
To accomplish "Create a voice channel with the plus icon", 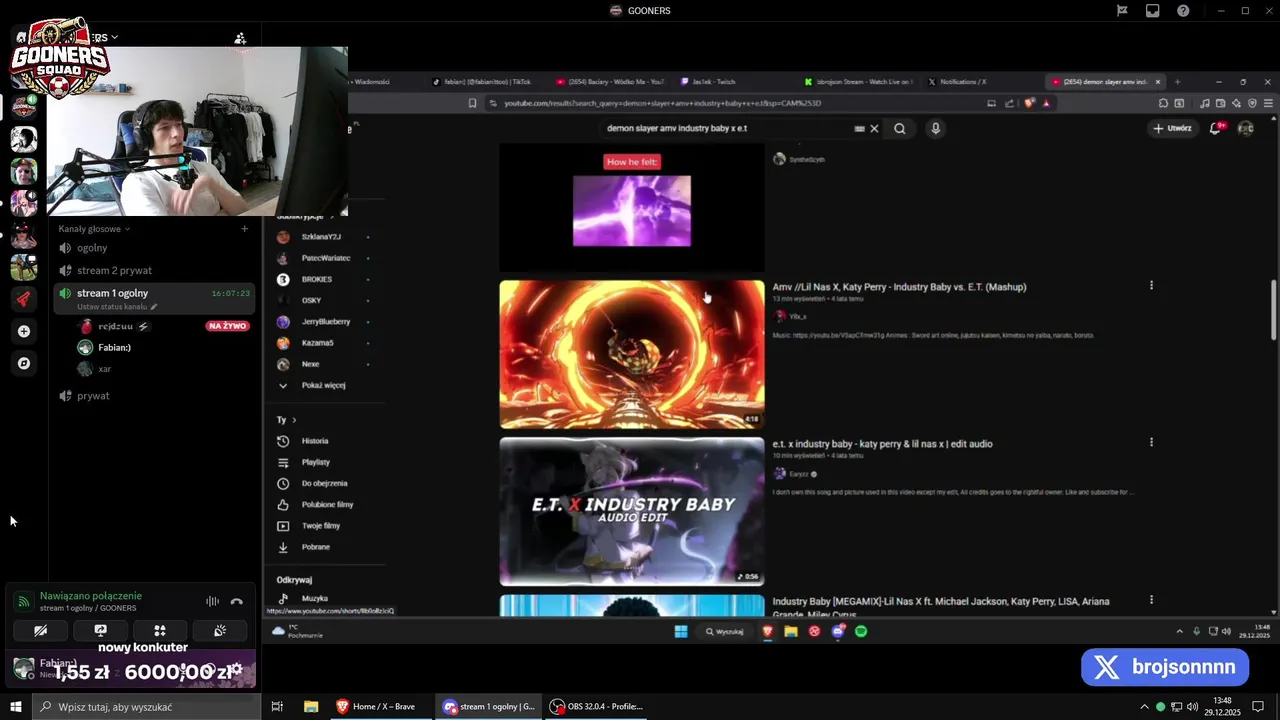I will (x=244, y=229).
